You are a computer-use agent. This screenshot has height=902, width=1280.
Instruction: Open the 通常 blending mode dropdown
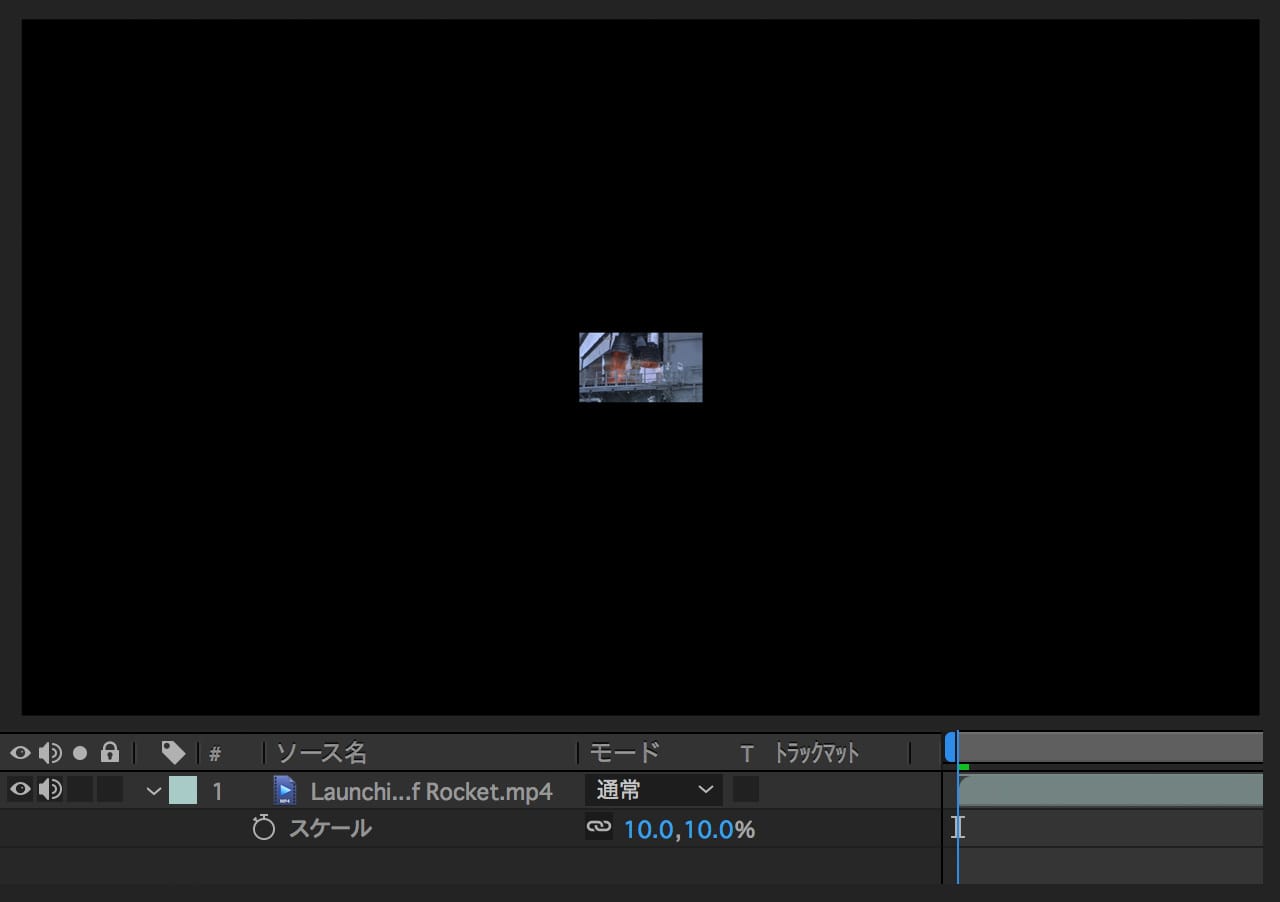click(652, 790)
